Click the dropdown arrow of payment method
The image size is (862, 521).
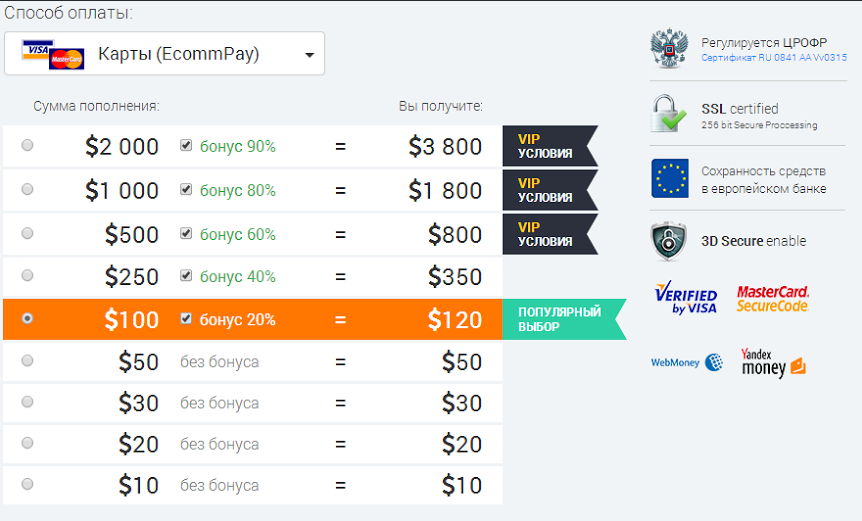tap(310, 55)
